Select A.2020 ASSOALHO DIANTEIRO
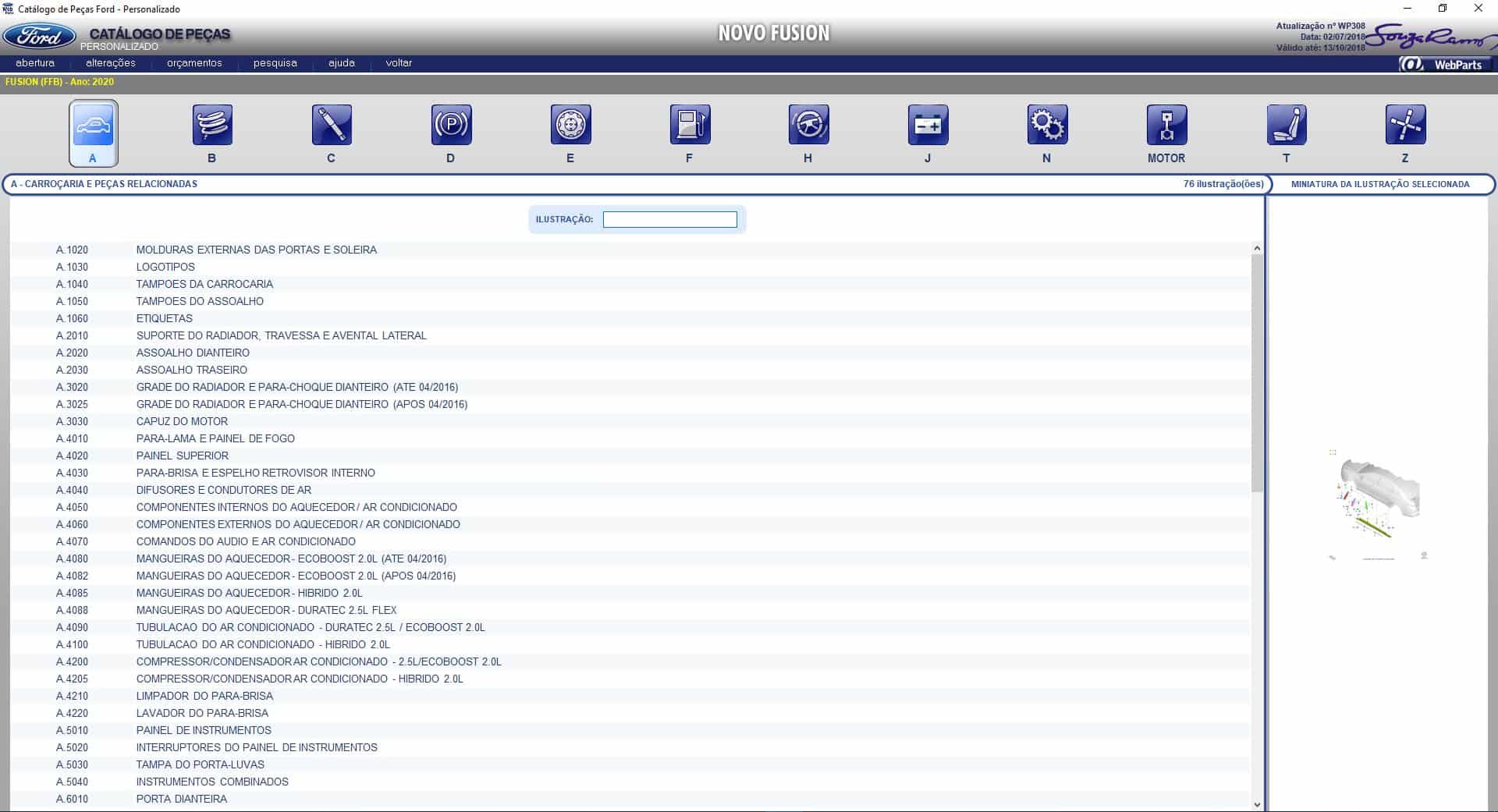Viewport: 1498px width, 812px height. coord(630,353)
